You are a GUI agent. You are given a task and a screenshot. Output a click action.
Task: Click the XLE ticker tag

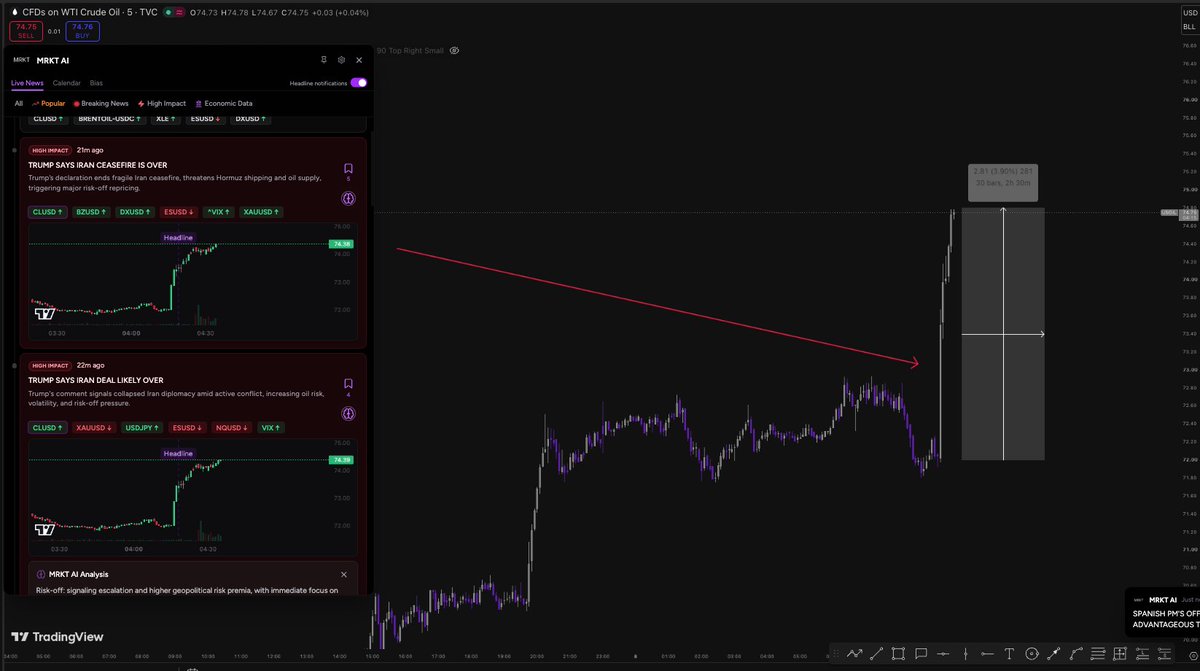167,119
